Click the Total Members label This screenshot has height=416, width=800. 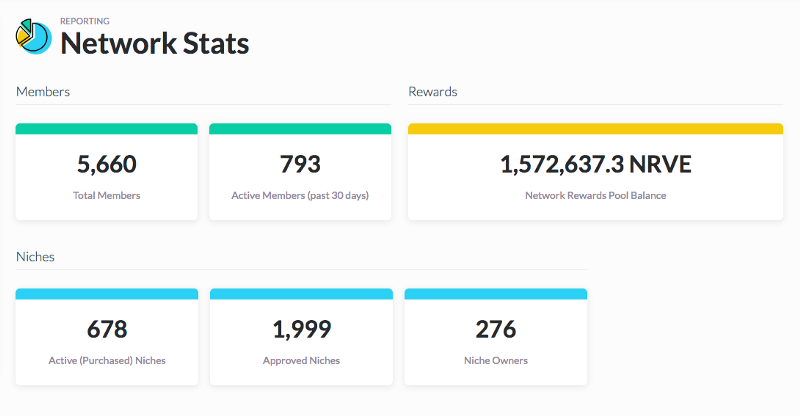point(107,195)
